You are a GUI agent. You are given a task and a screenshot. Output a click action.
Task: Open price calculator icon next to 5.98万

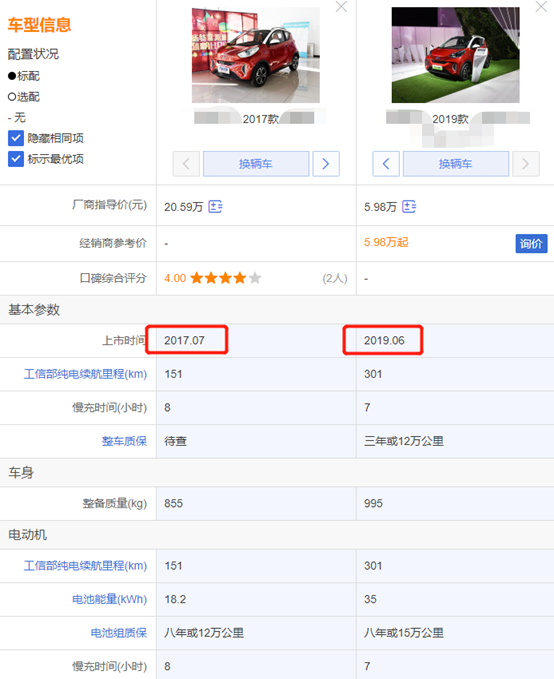tap(408, 207)
